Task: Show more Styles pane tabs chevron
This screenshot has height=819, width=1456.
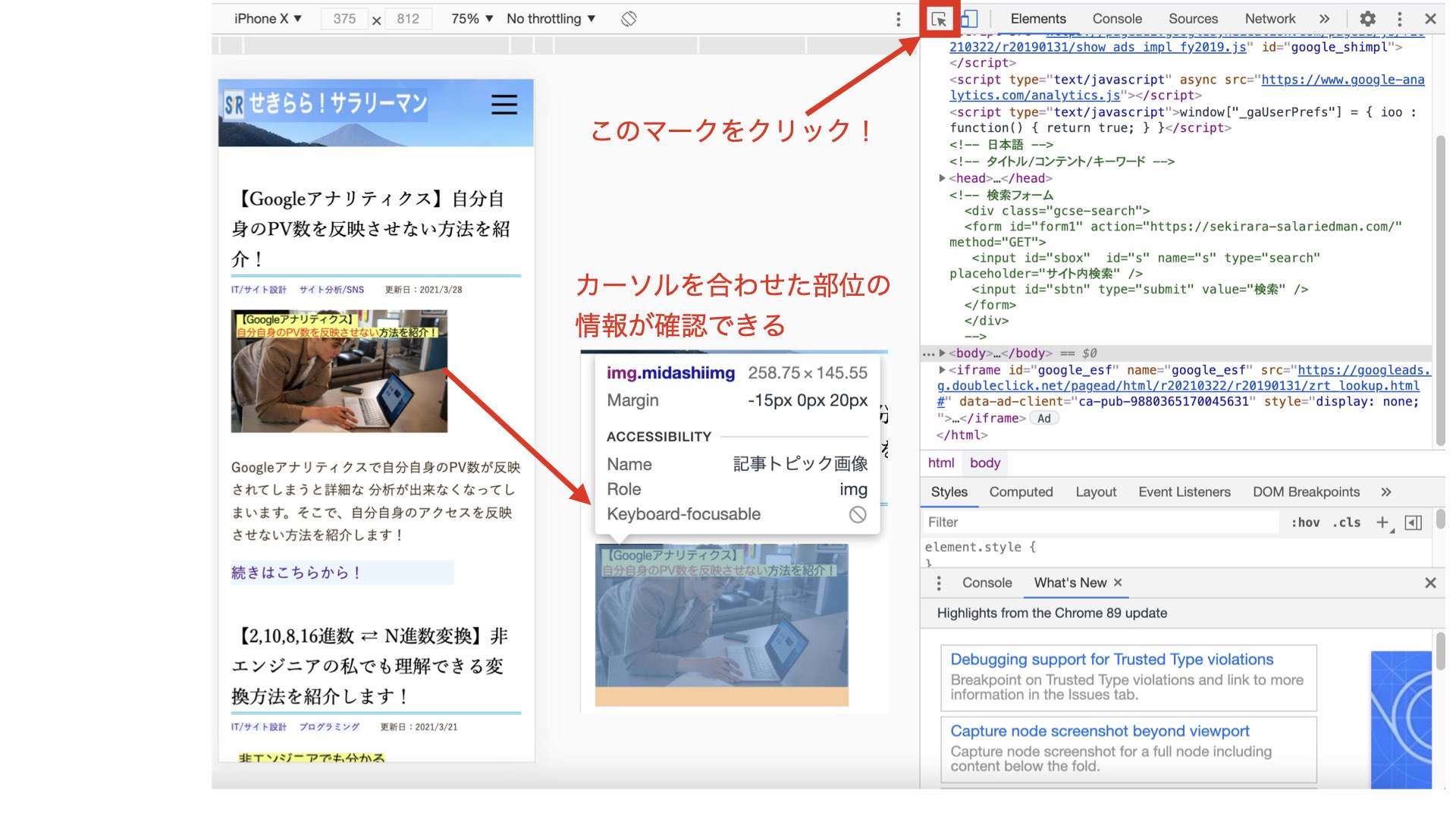Action: [1386, 492]
